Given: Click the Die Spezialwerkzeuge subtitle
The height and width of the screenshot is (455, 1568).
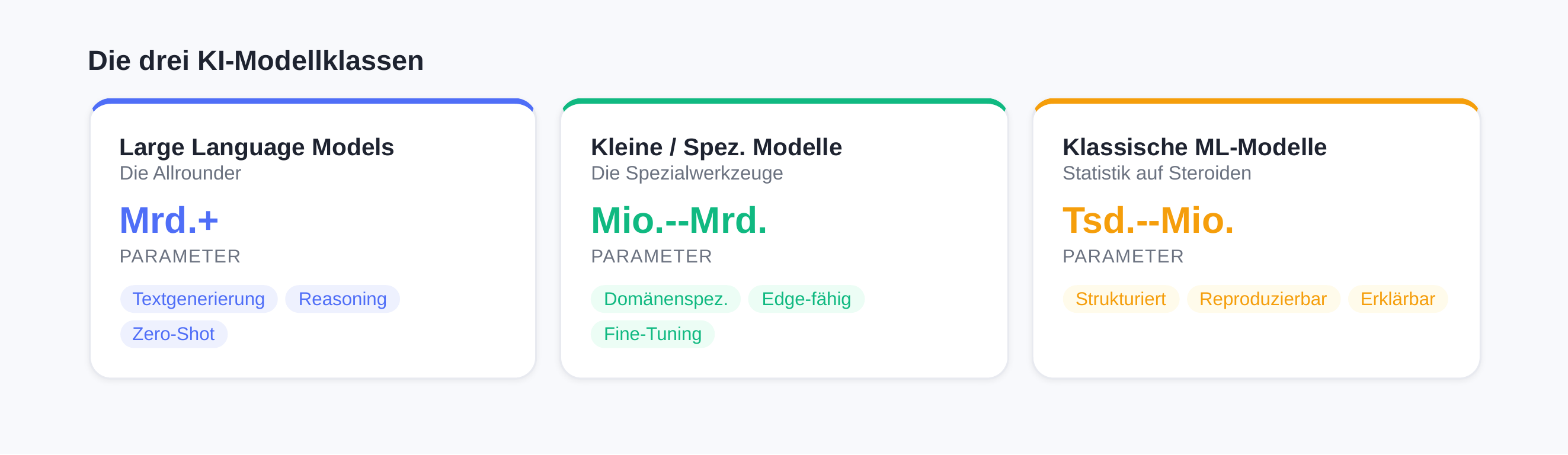Looking at the screenshot, I should pyautogui.click(x=687, y=174).
